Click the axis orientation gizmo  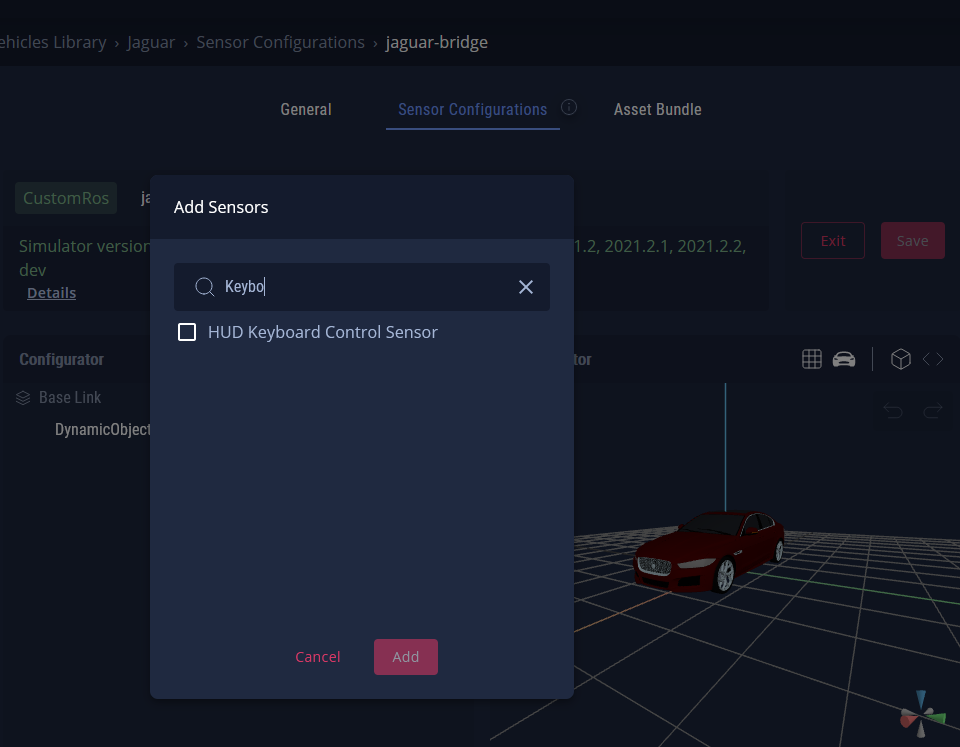[922, 715]
